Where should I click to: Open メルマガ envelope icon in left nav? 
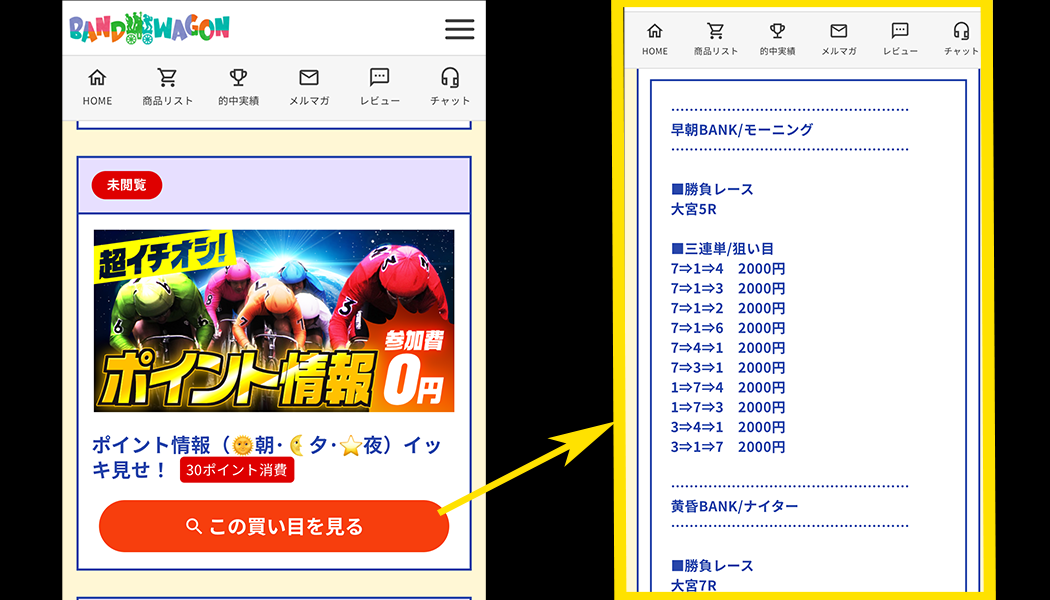pos(309,78)
